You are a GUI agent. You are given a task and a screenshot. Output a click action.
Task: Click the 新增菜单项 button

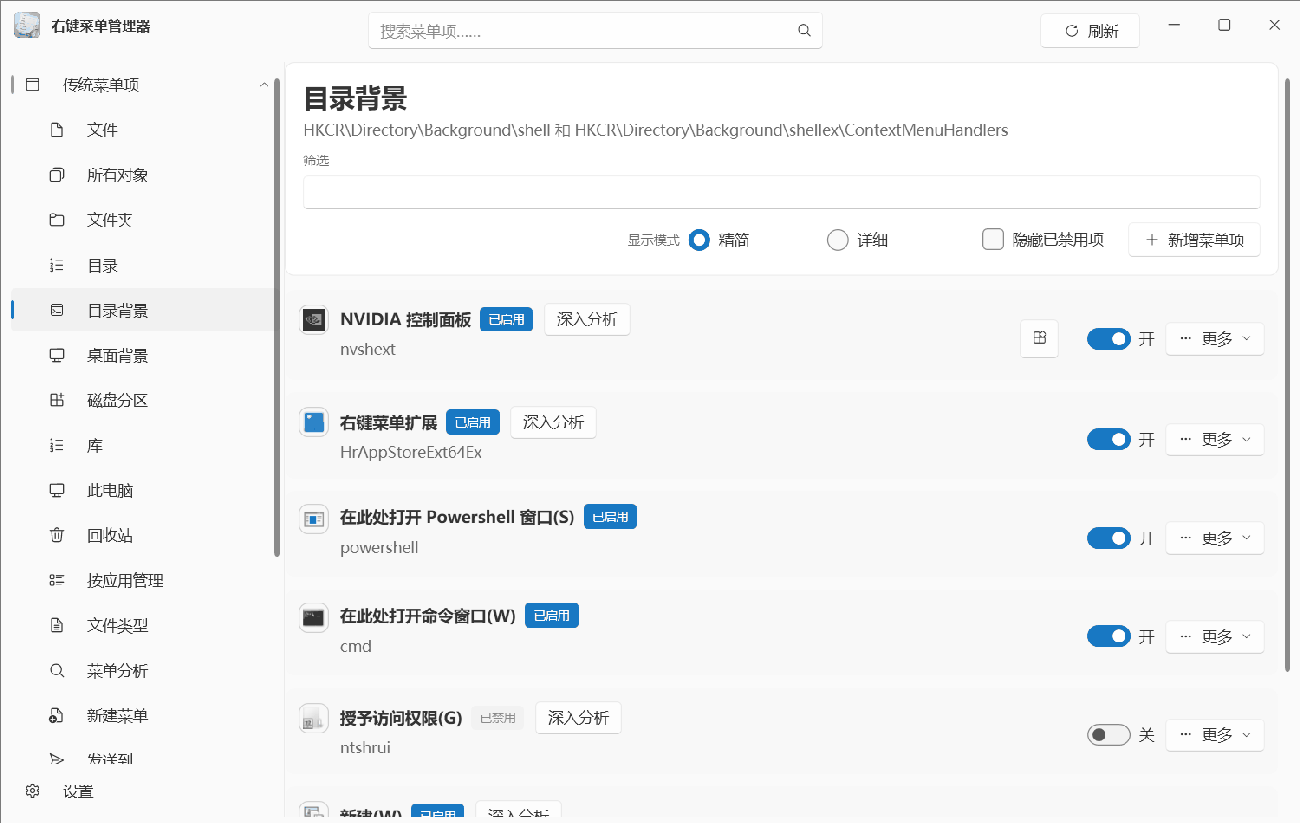tap(1194, 240)
